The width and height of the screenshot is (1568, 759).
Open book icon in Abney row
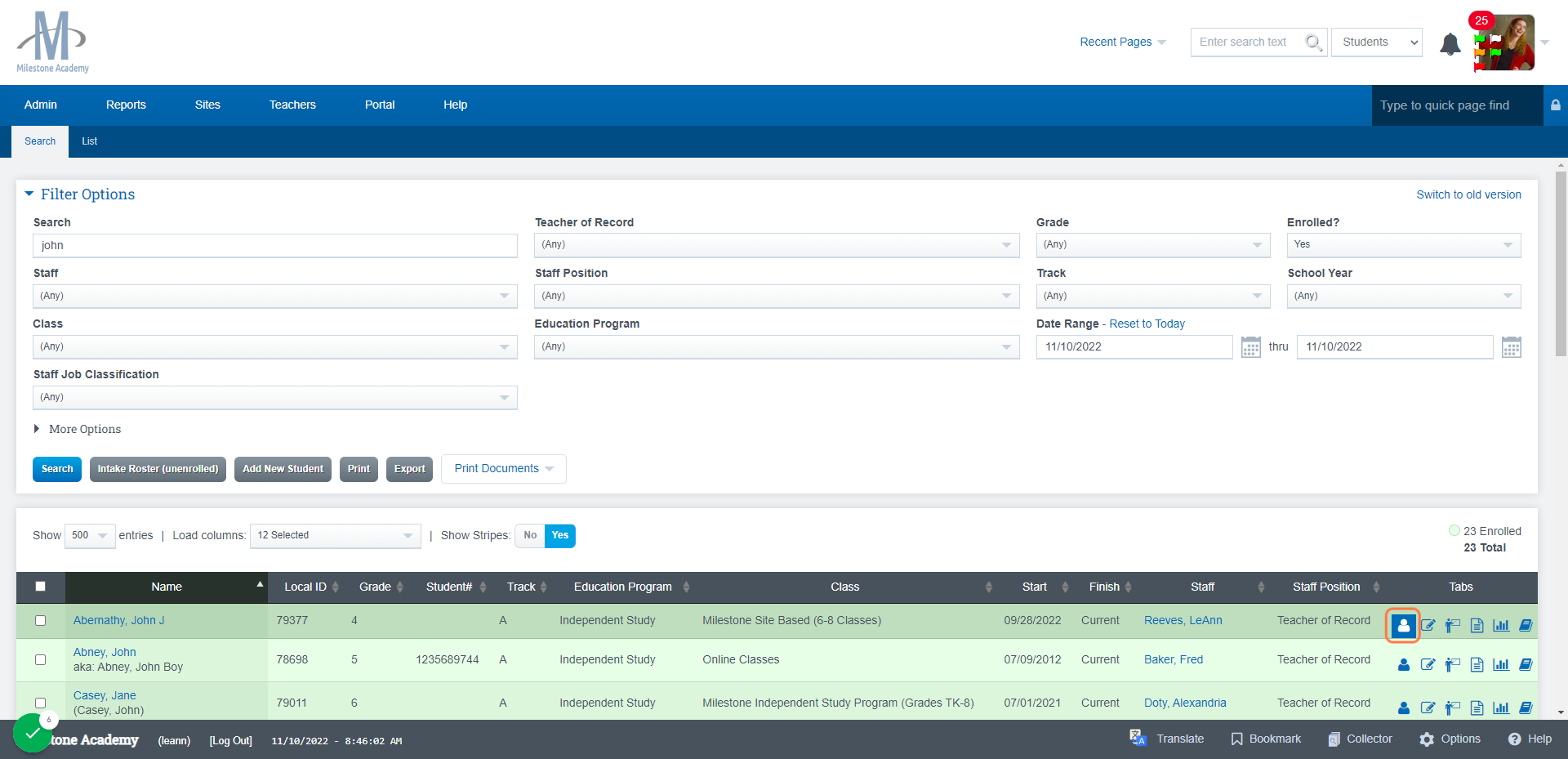tap(1526, 664)
